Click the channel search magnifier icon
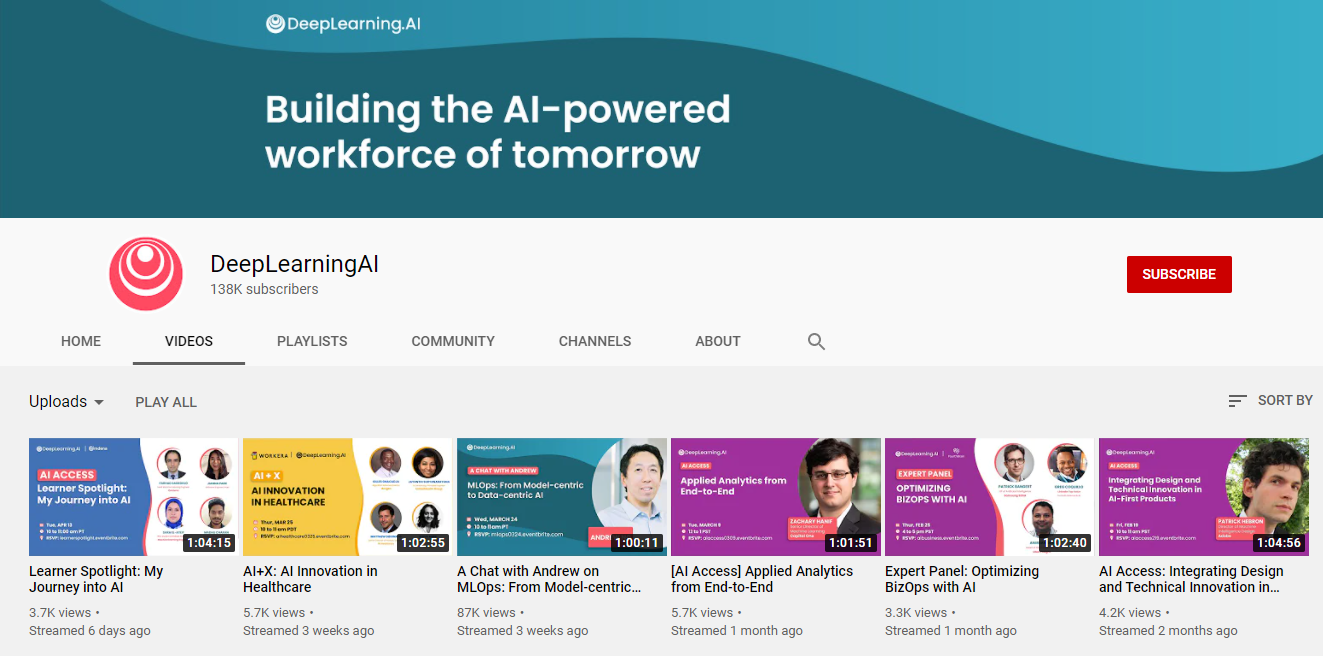The width and height of the screenshot is (1323, 656). (x=816, y=342)
